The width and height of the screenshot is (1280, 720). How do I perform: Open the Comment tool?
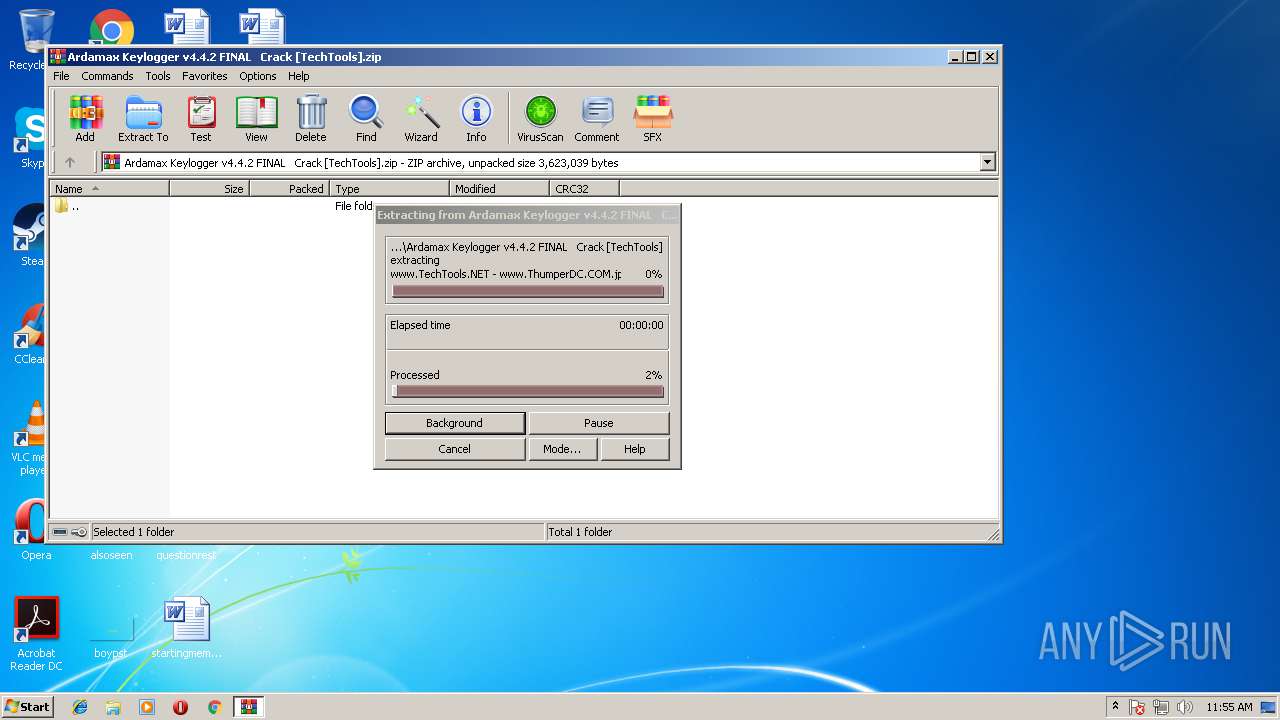597,119
